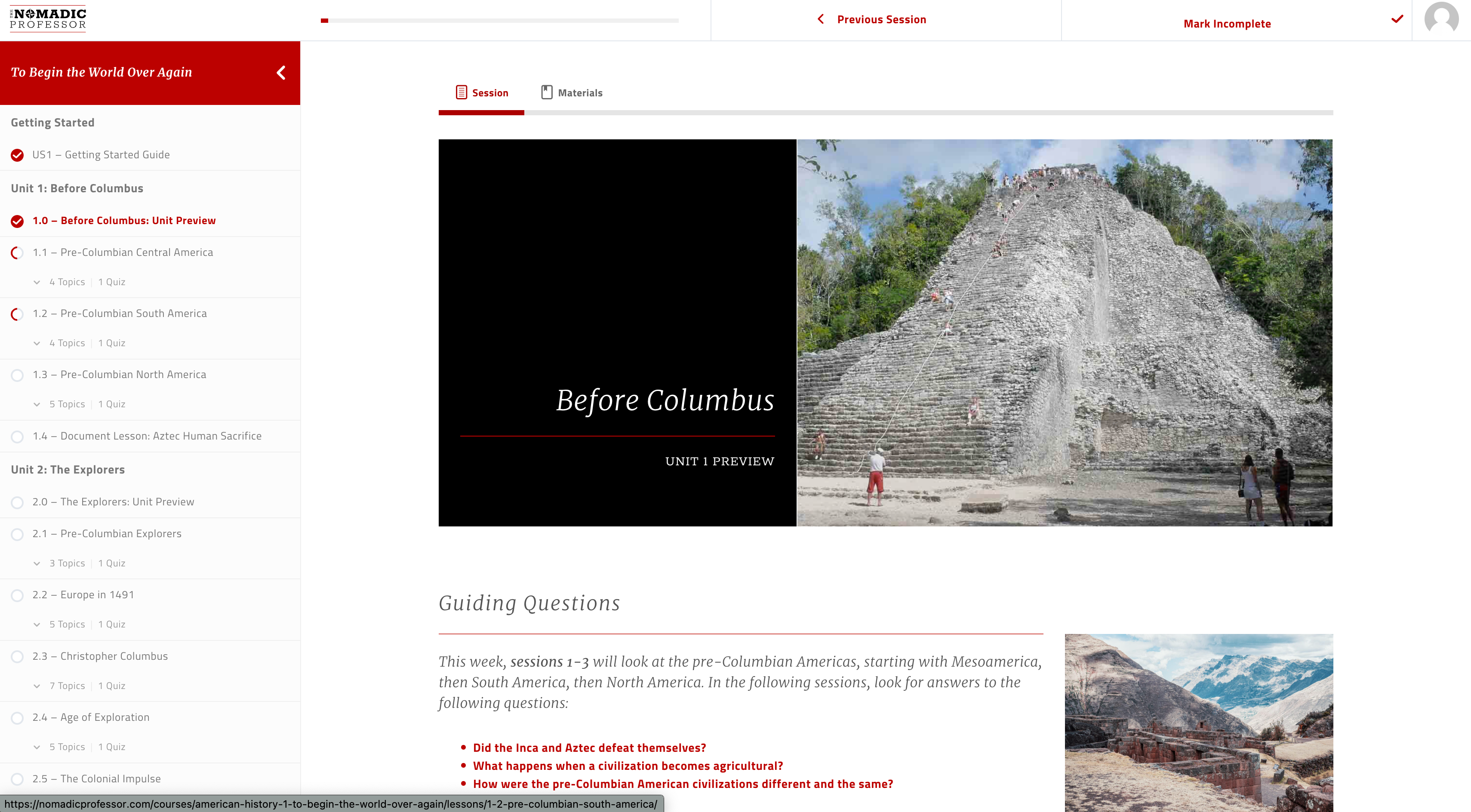Go to the Previous Session
Image resolution: width=1471 pixels, height=812 pixels.
(x=882, y=19)
